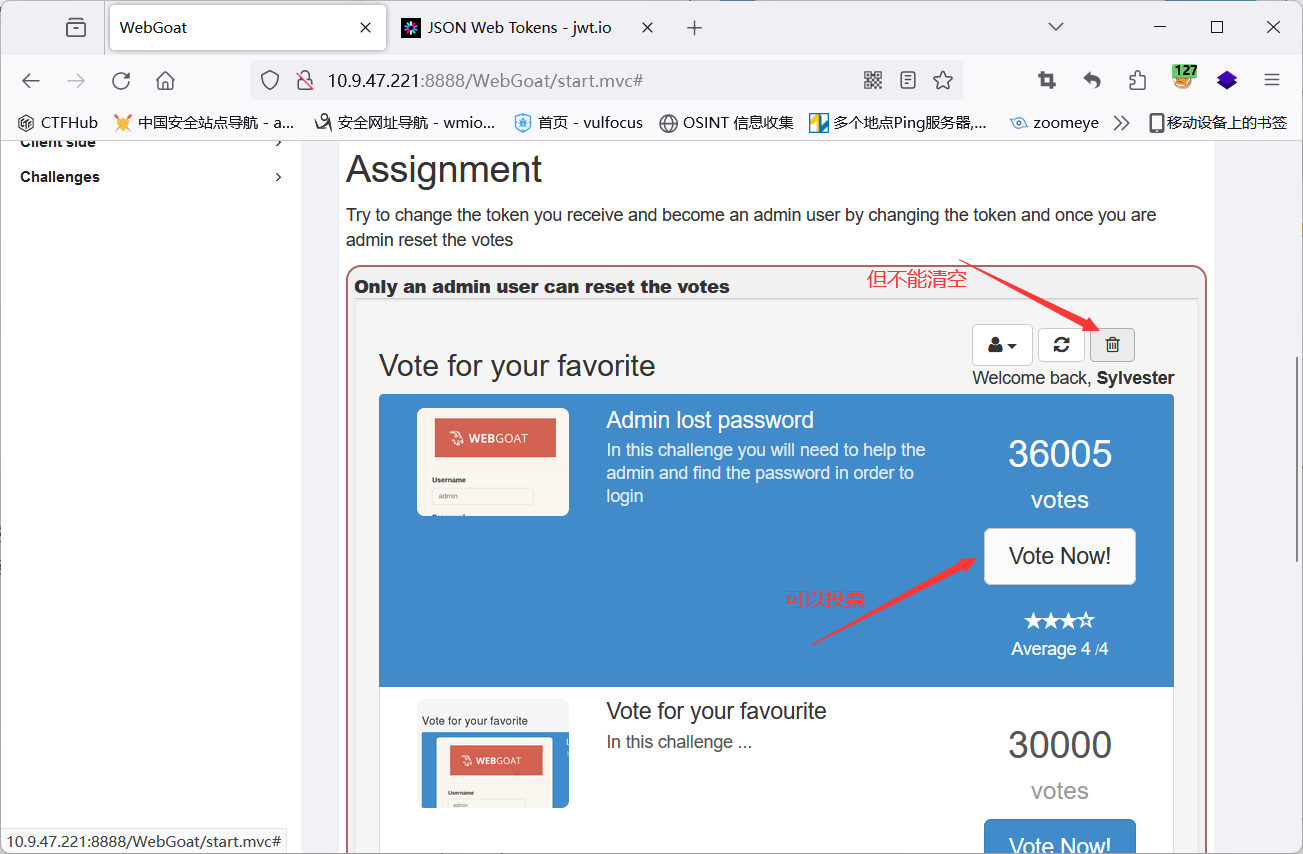Click the Admin lost password thumbnail
Screen dimensions: 1303x854
(493, 462)
